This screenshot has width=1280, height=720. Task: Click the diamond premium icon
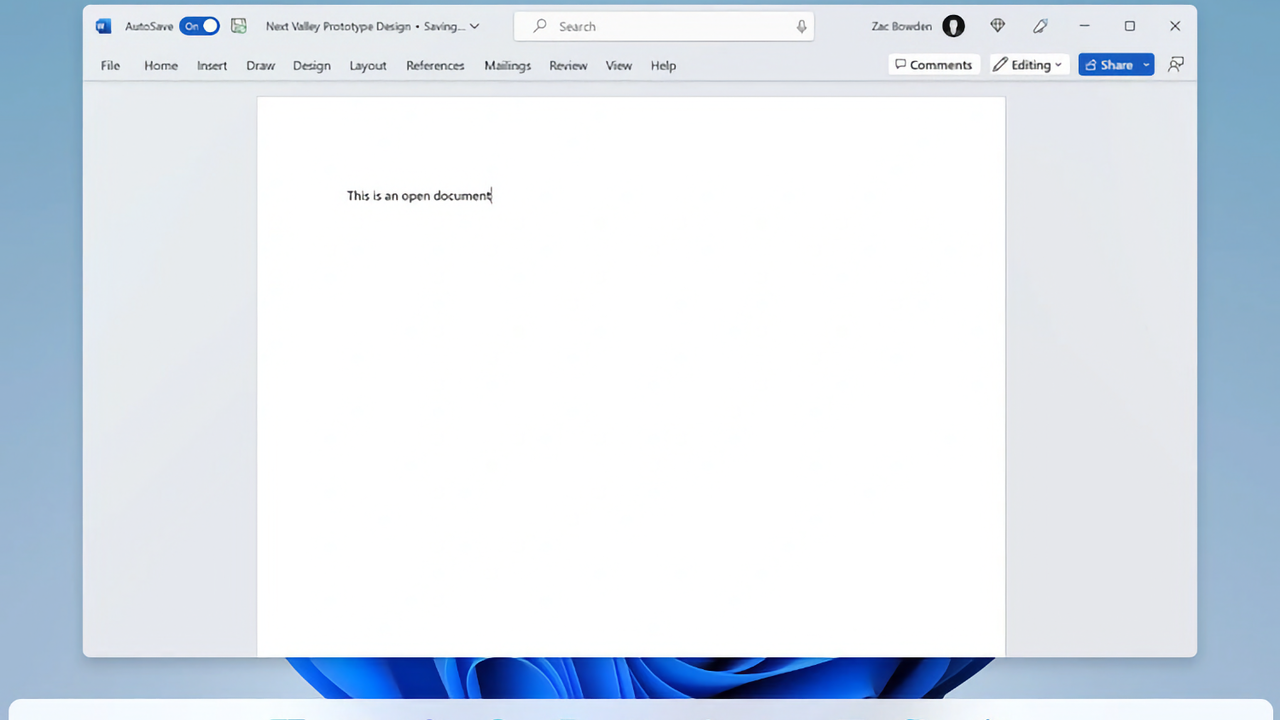click(997, 26)
